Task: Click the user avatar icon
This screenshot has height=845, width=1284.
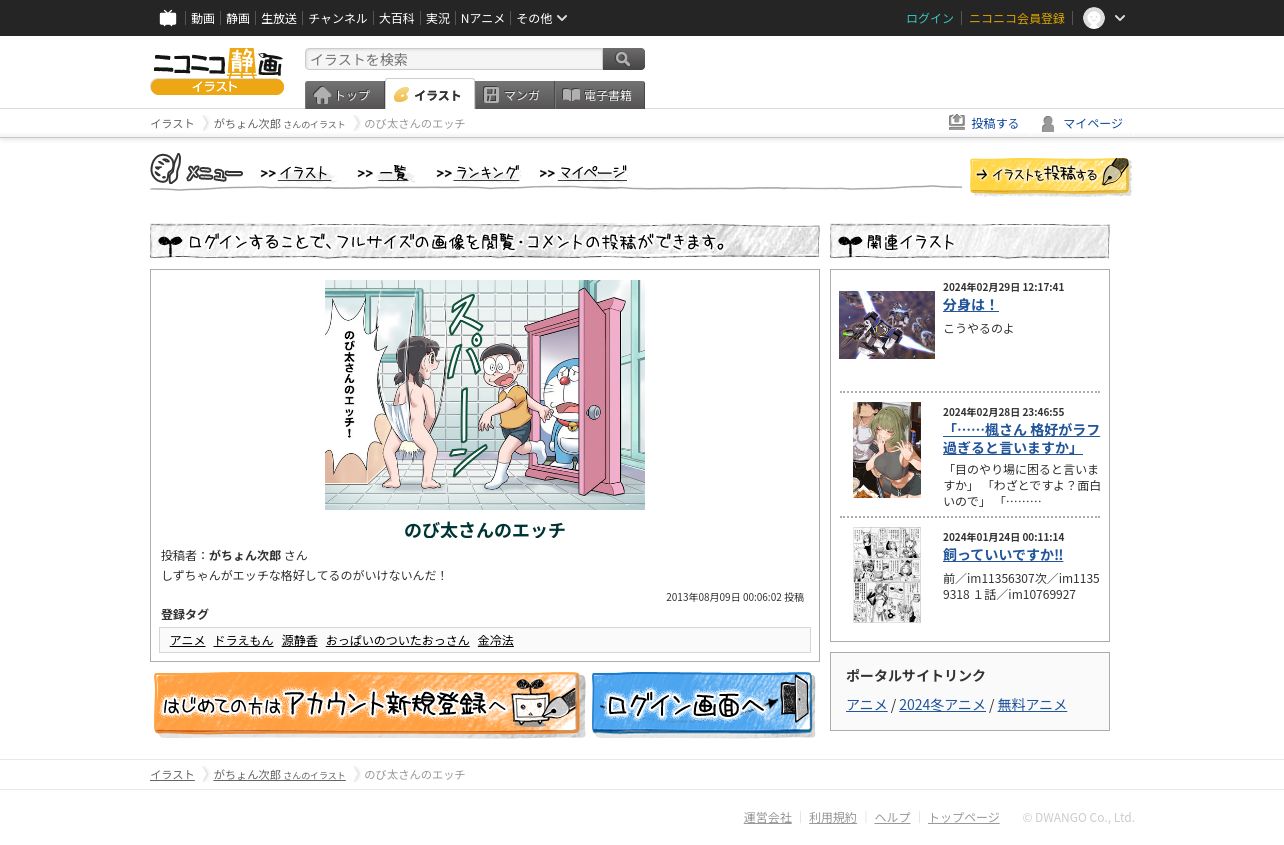Action: coord(1094,18)
